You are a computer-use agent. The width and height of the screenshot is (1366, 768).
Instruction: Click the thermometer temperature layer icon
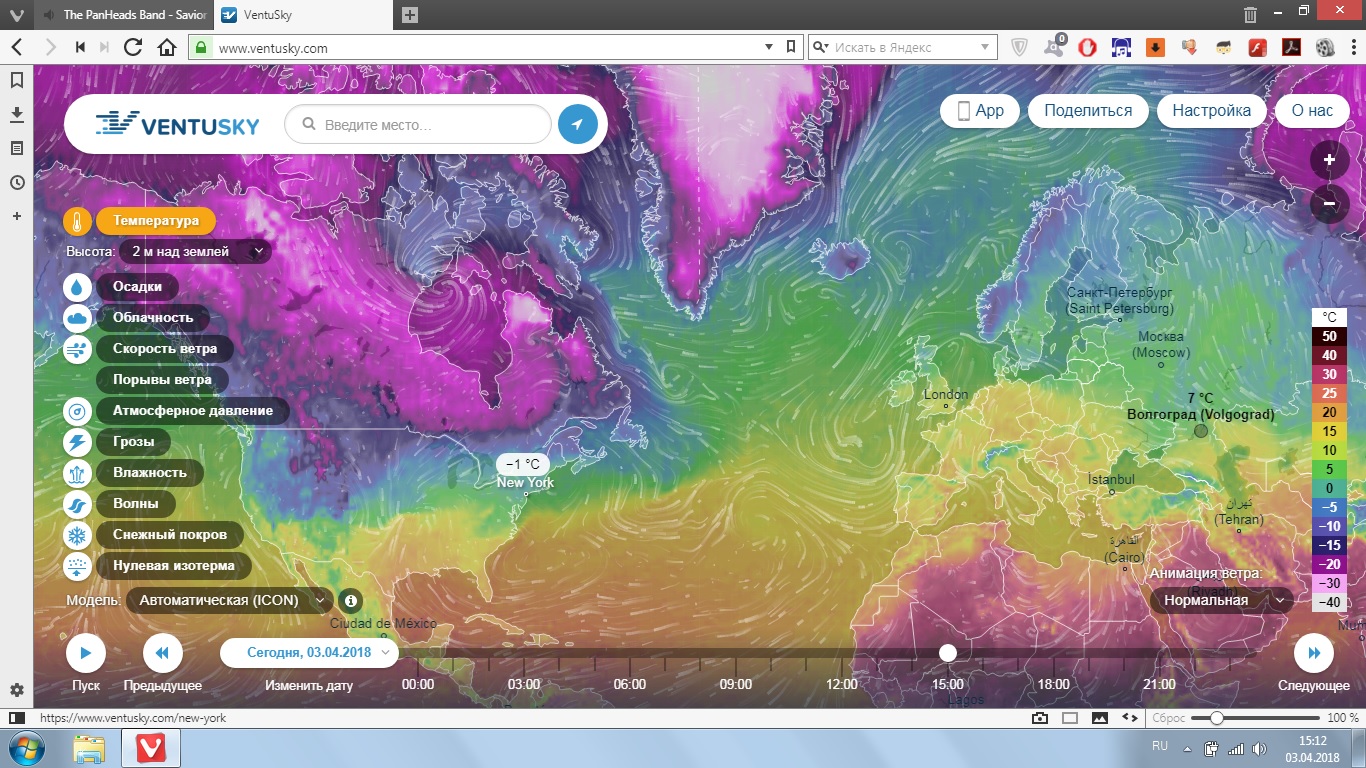[x=78, y=221]
